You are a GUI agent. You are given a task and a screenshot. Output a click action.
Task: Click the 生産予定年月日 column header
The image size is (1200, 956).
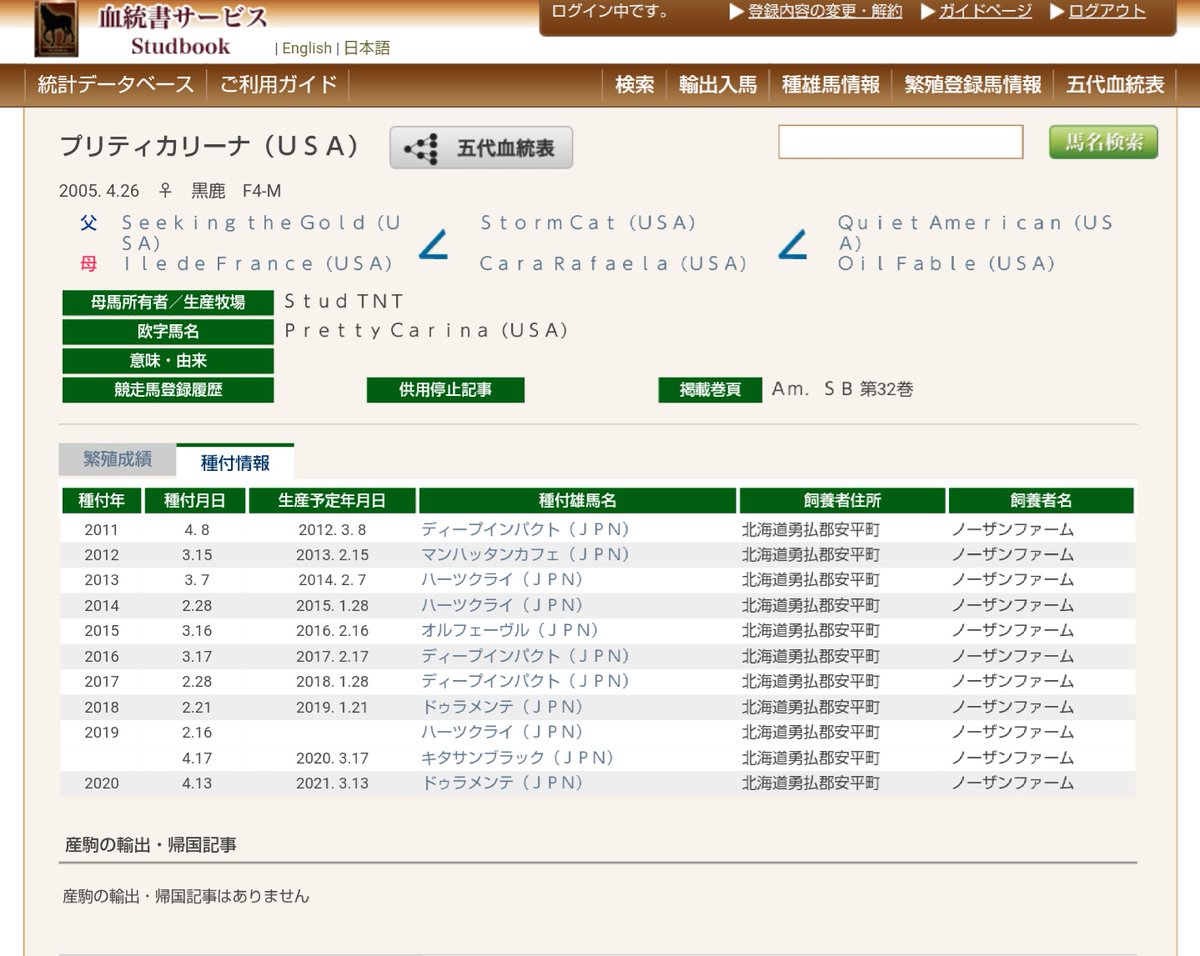pos(332,500)
